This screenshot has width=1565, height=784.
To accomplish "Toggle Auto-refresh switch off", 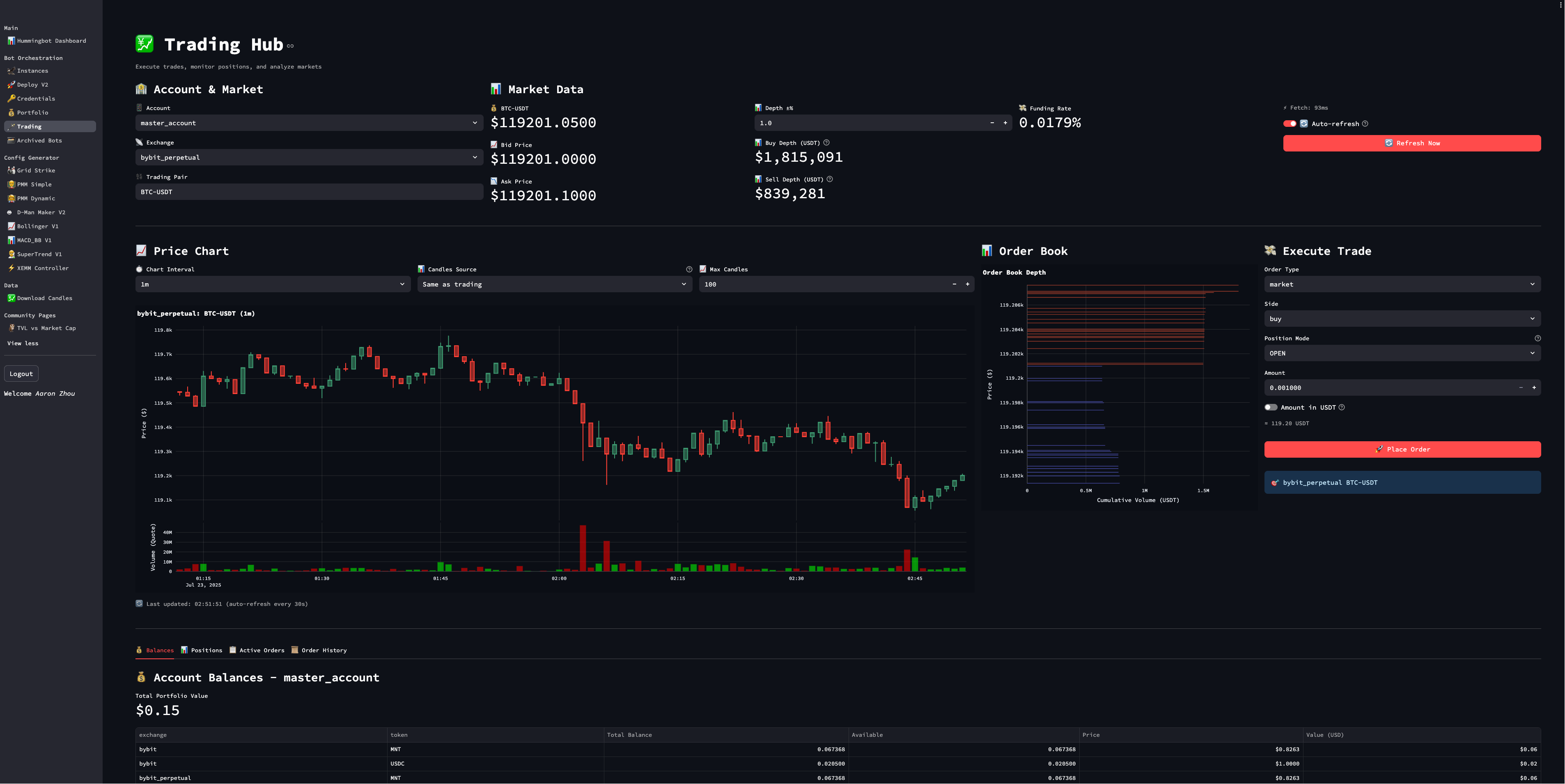I will [1289, 124].
